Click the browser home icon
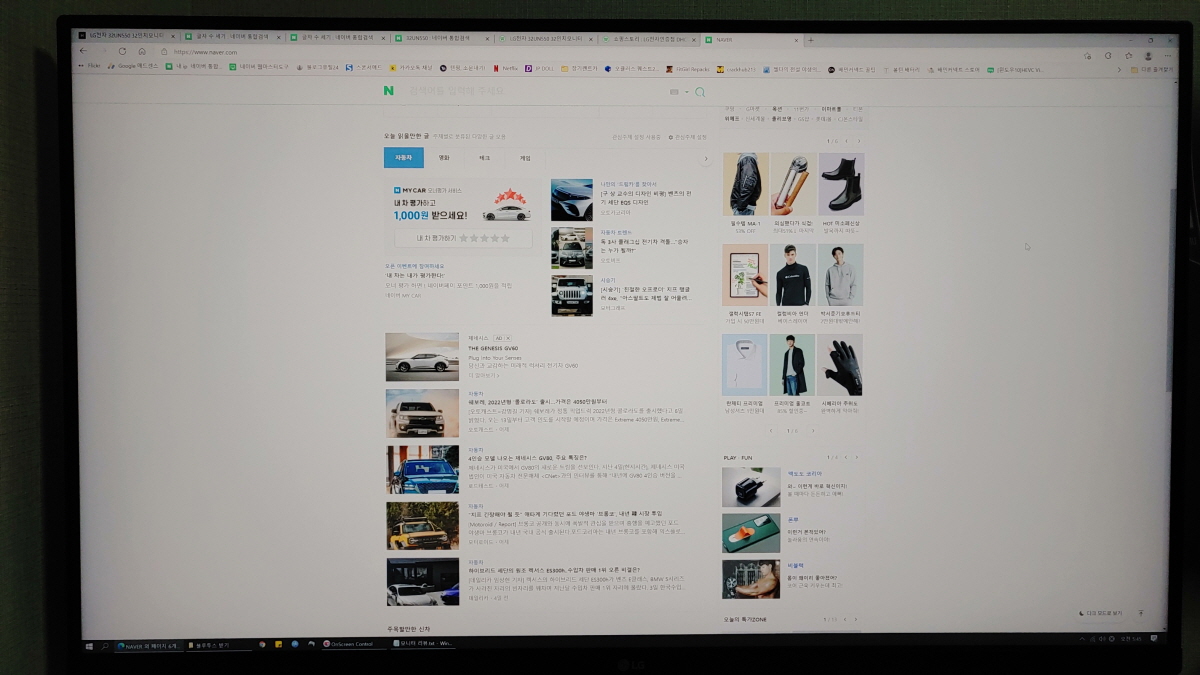Image resolution: width=1200 pixels, height=675 pixels. tap(142, 51)
